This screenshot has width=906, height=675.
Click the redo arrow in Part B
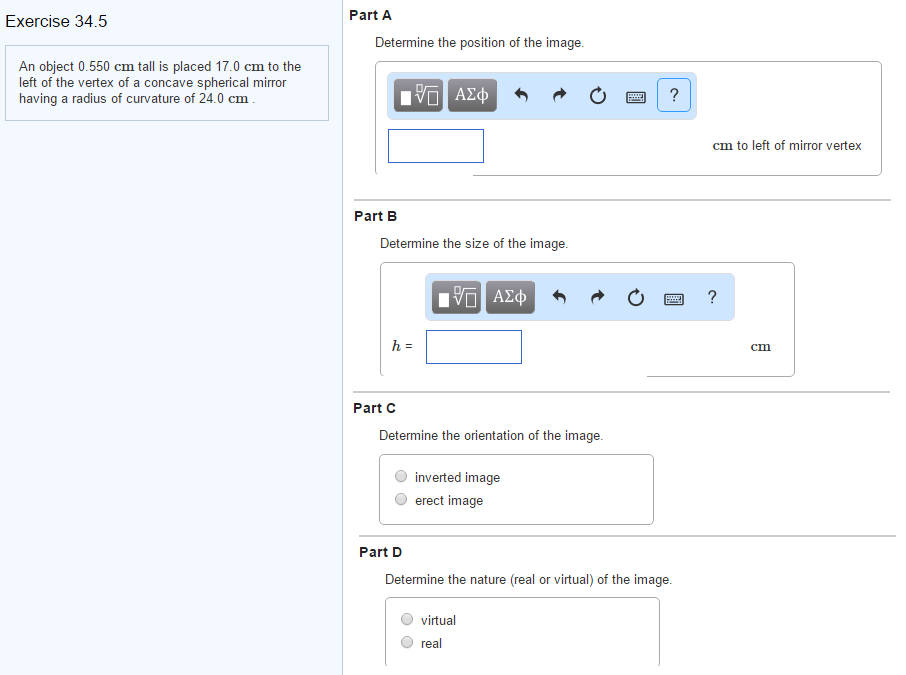click(598, 297)
